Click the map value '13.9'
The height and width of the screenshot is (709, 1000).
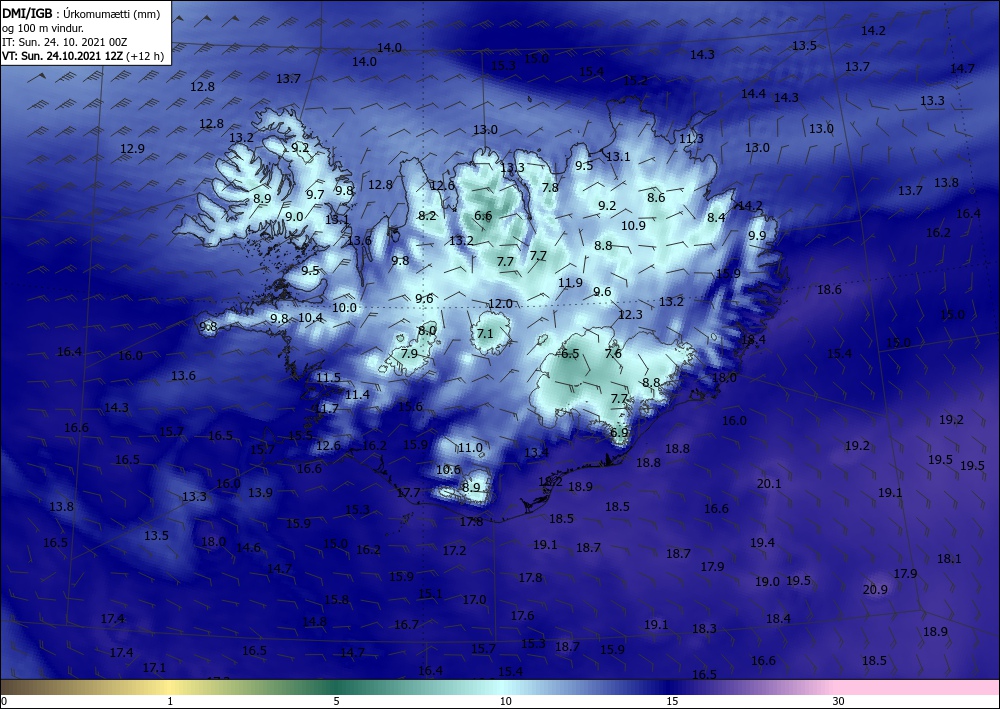[x=260, y=492]
